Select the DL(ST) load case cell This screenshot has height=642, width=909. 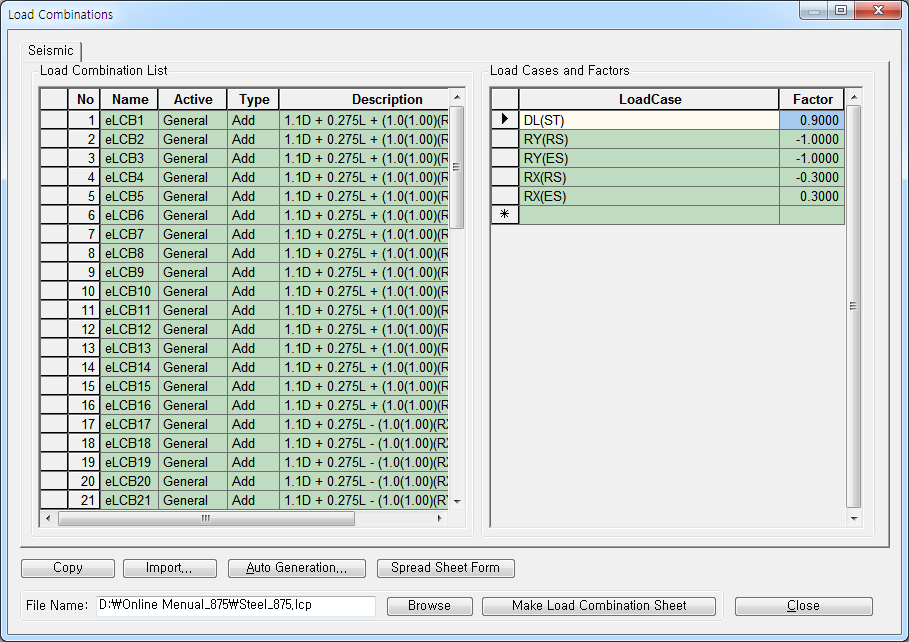tap(649, 120)
